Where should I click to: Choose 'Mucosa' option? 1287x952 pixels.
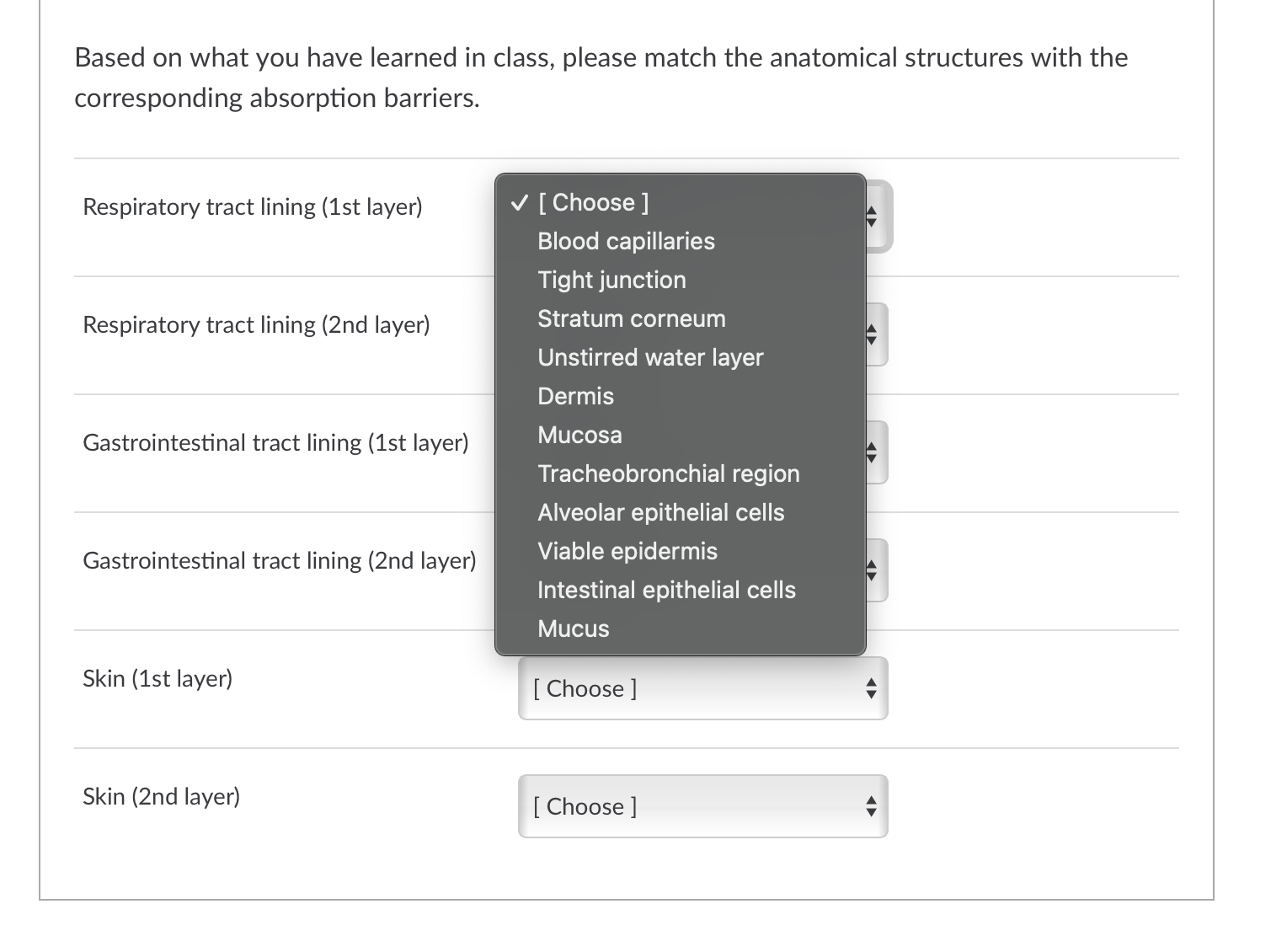[579, 435]
